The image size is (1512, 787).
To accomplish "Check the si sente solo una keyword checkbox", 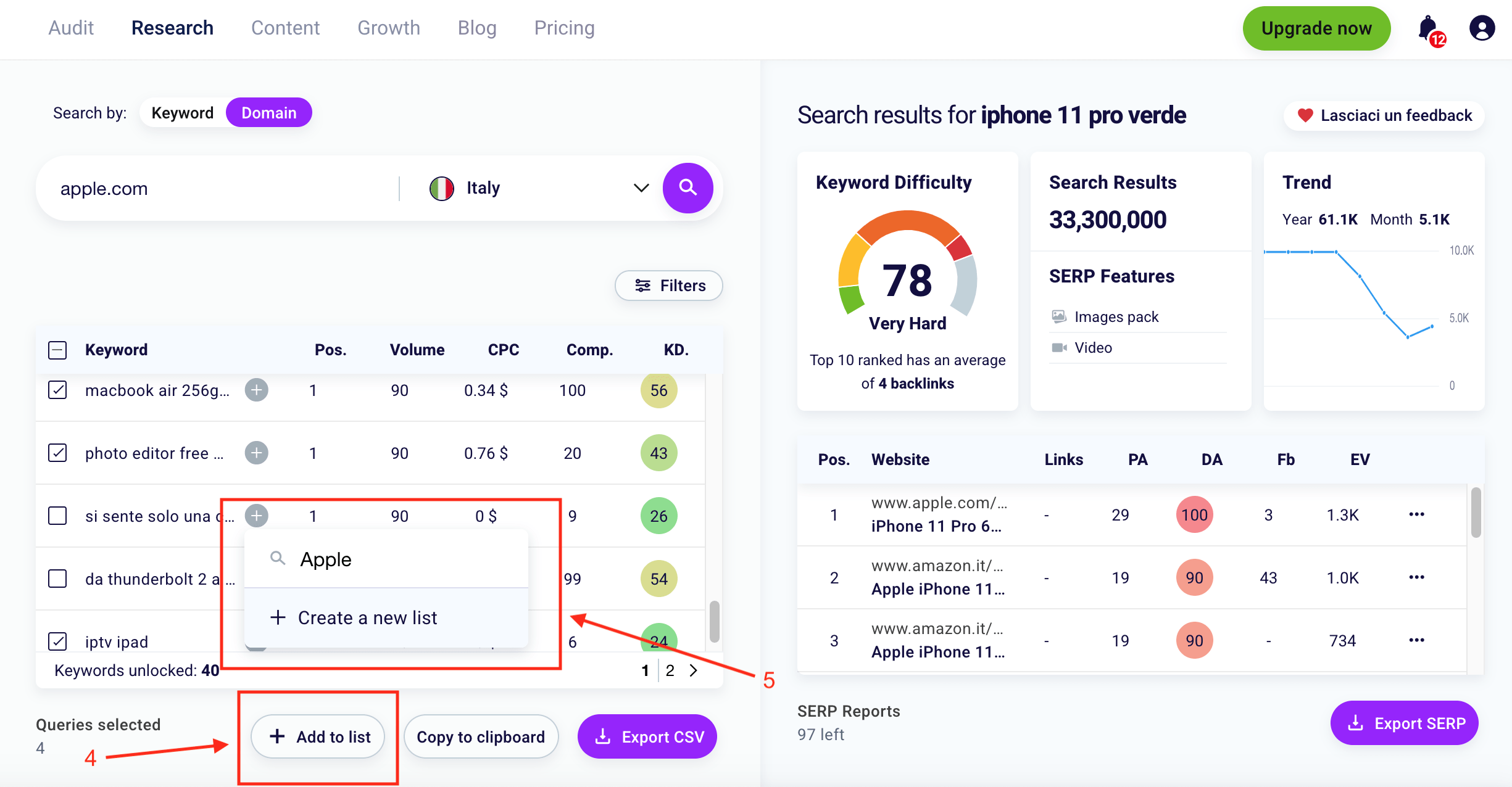I will click(x=57, y=516).
